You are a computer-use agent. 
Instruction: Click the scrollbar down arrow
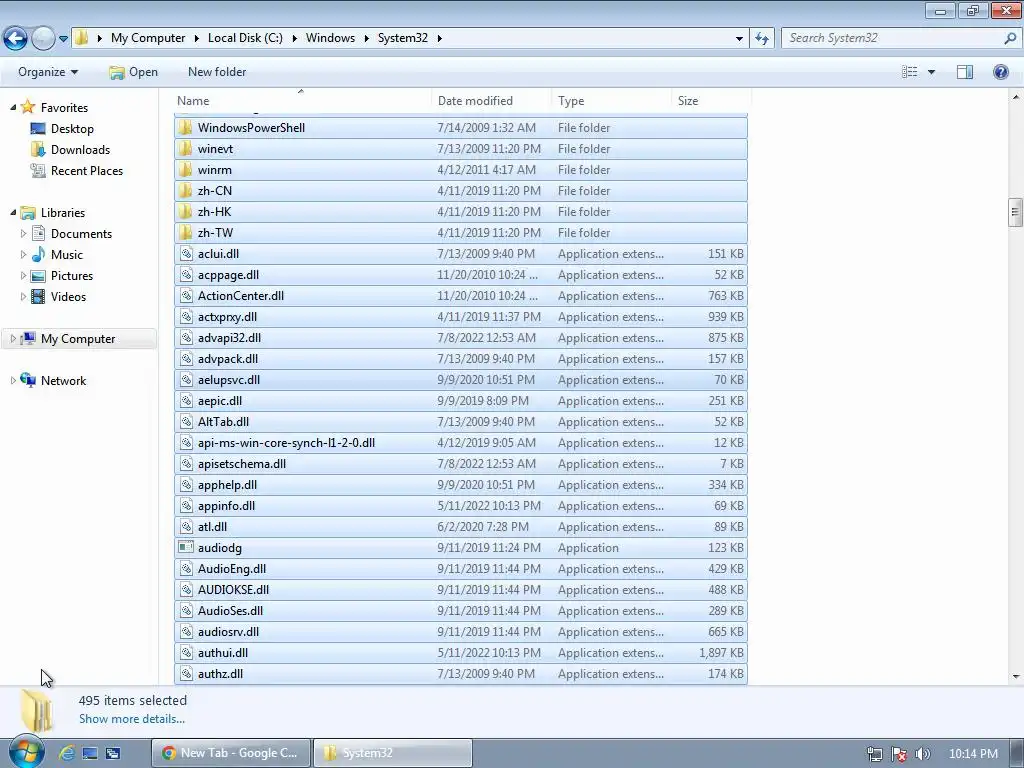coord(1016,676)
